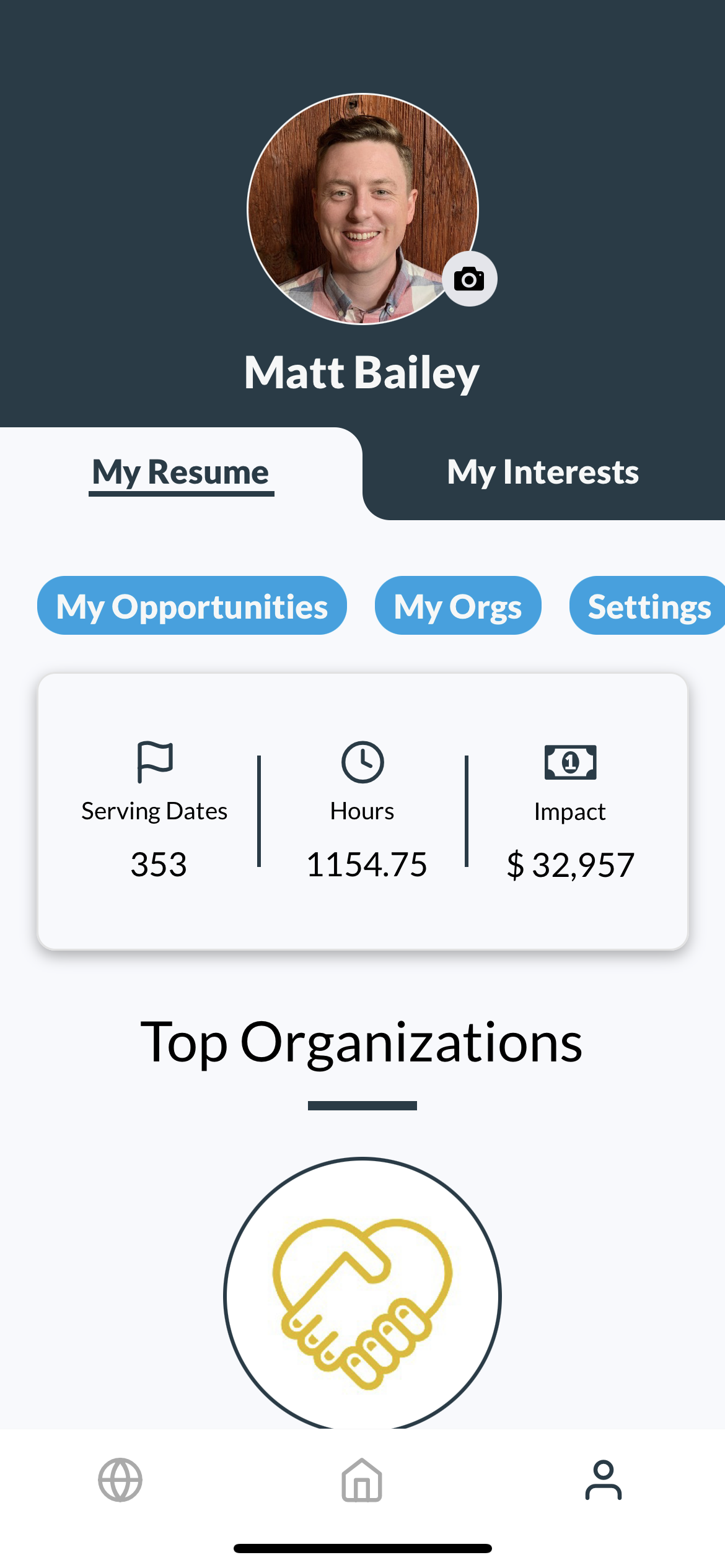Switch to the My Interests tab
725x1568 pixels.
[543, 473]
